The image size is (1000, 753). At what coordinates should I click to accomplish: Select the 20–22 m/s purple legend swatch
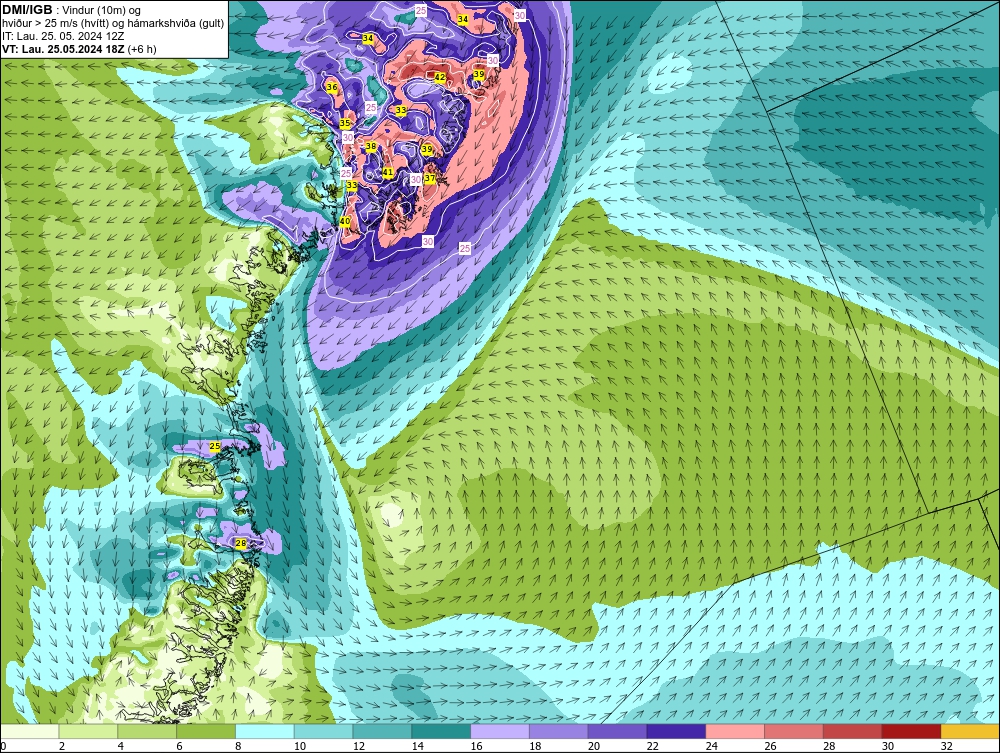tap(617, 731)
